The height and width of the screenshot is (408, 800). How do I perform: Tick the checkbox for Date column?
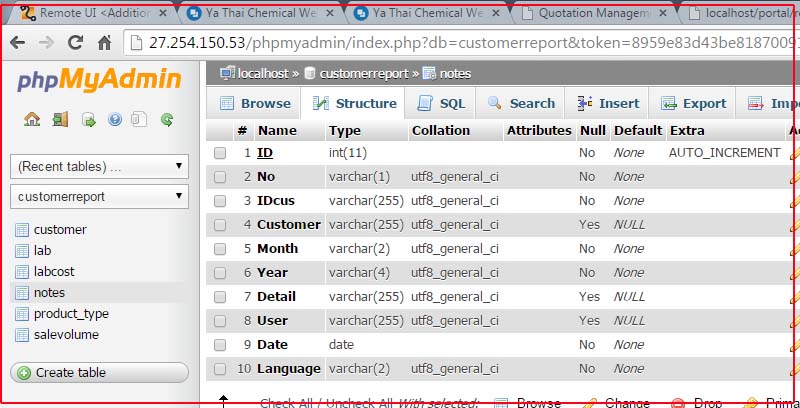[x=220, y=345]
